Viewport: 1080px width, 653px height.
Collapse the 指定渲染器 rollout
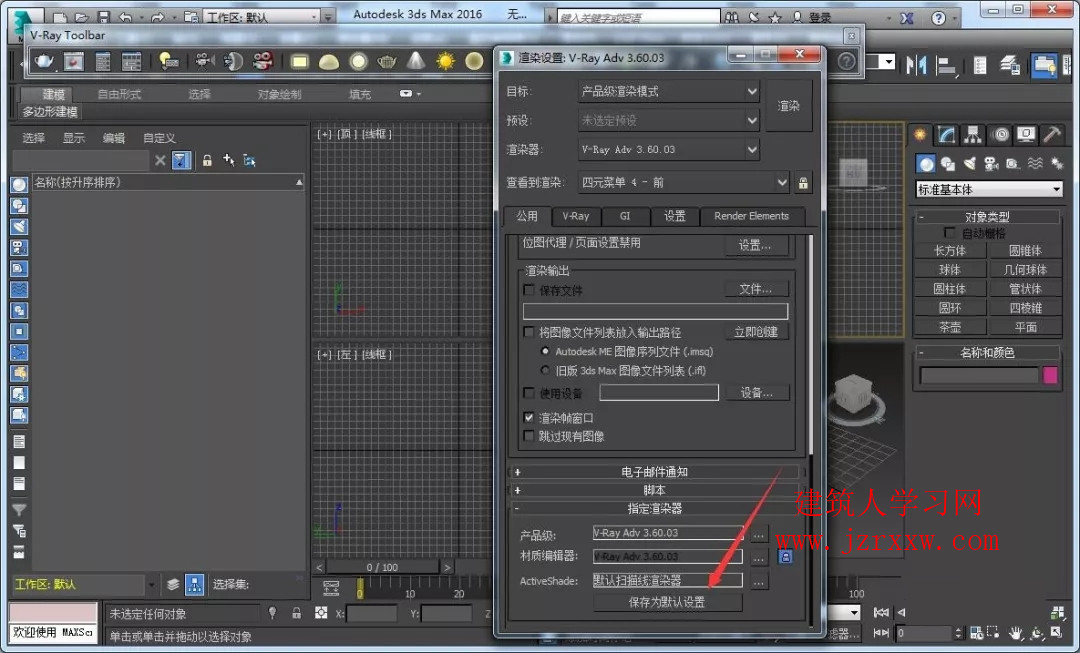(654, 508)
